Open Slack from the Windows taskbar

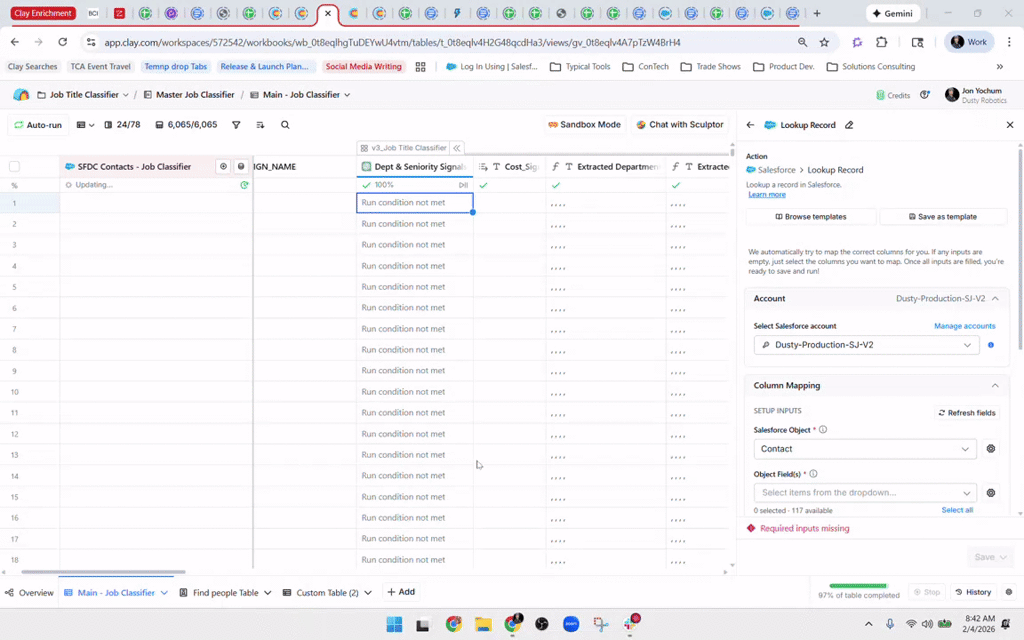(x=632, y=624)
